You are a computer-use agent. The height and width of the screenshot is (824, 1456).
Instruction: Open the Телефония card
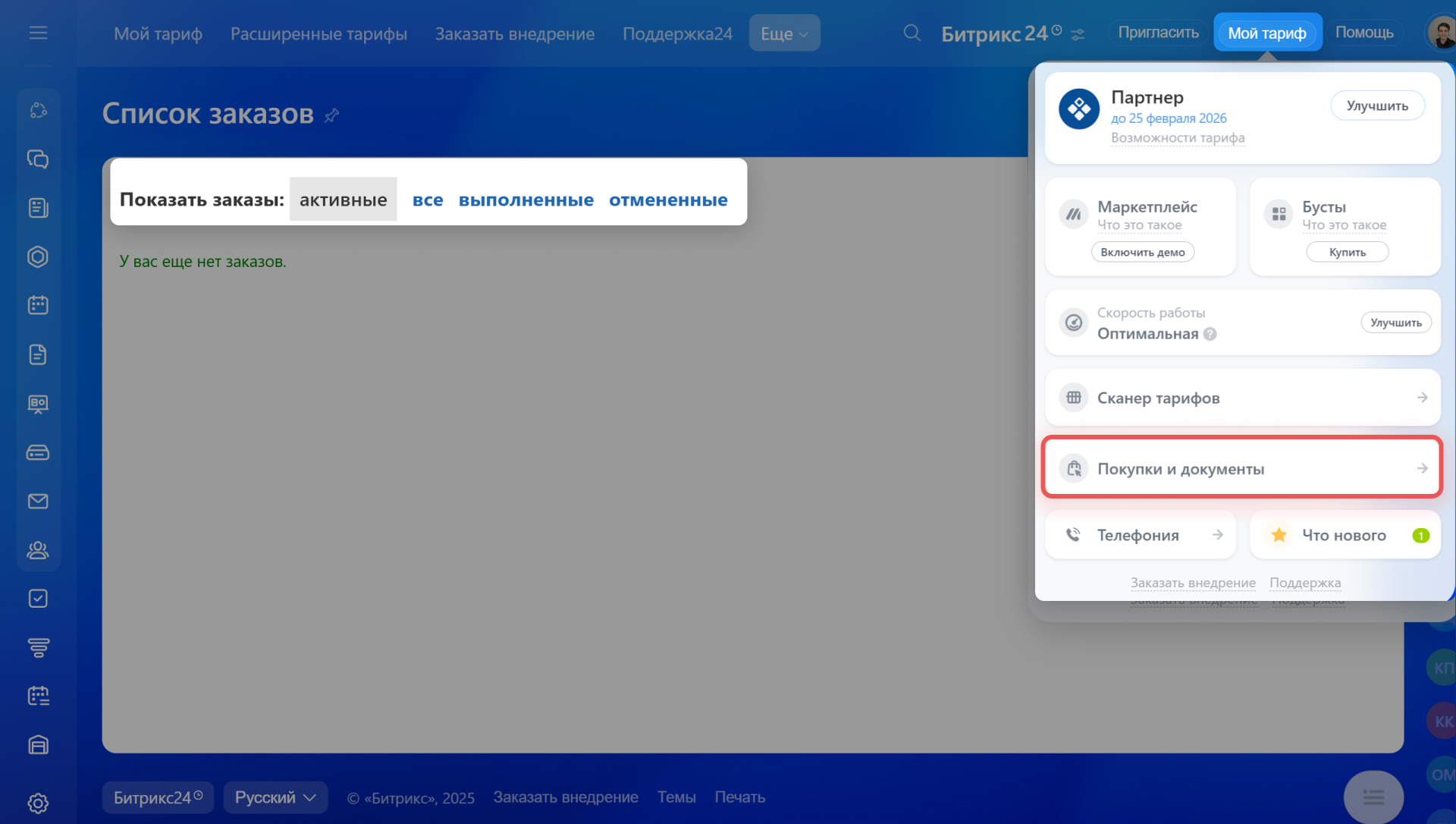point(1141,535)
